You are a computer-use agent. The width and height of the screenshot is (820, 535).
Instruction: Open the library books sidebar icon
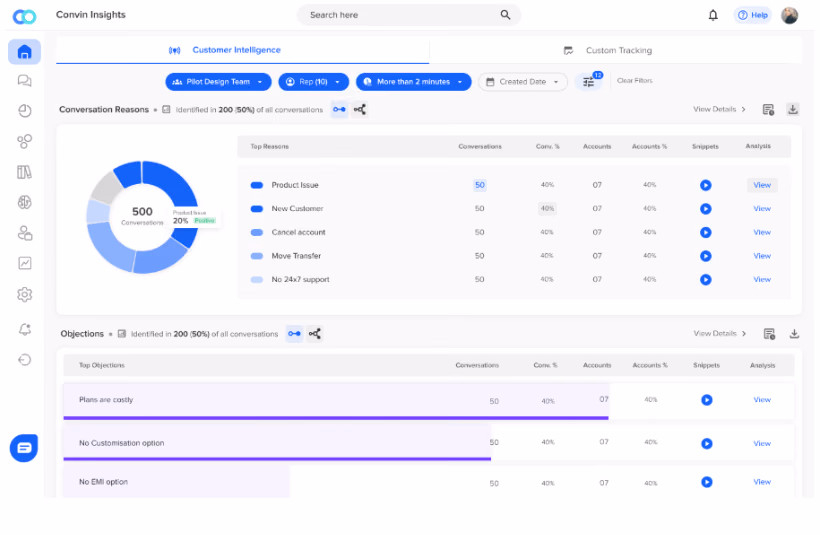tap(25, 172)
